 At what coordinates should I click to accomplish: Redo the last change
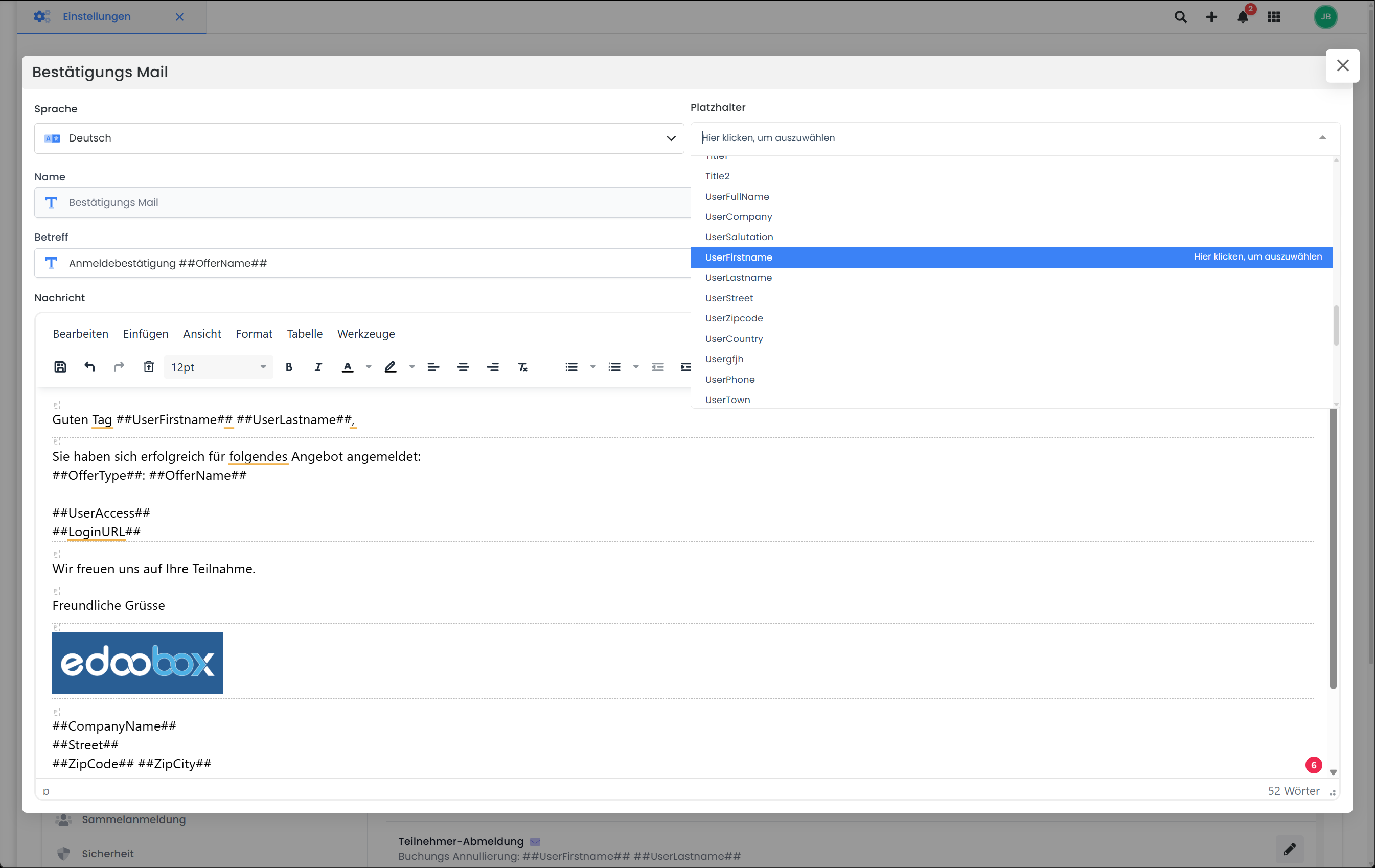click(119, 367)
